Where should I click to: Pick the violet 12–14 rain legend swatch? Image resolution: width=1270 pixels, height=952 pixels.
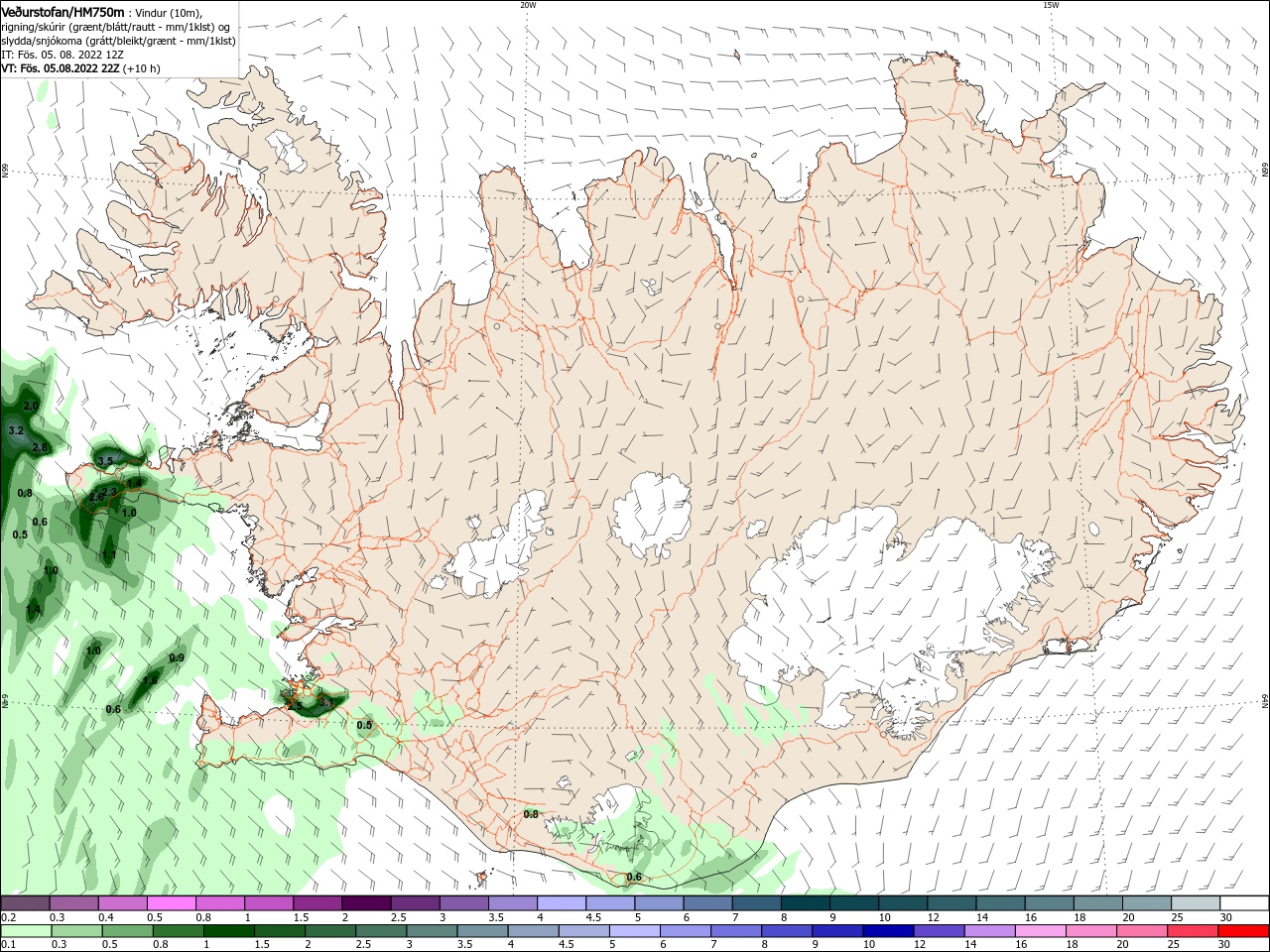[938, 931]
